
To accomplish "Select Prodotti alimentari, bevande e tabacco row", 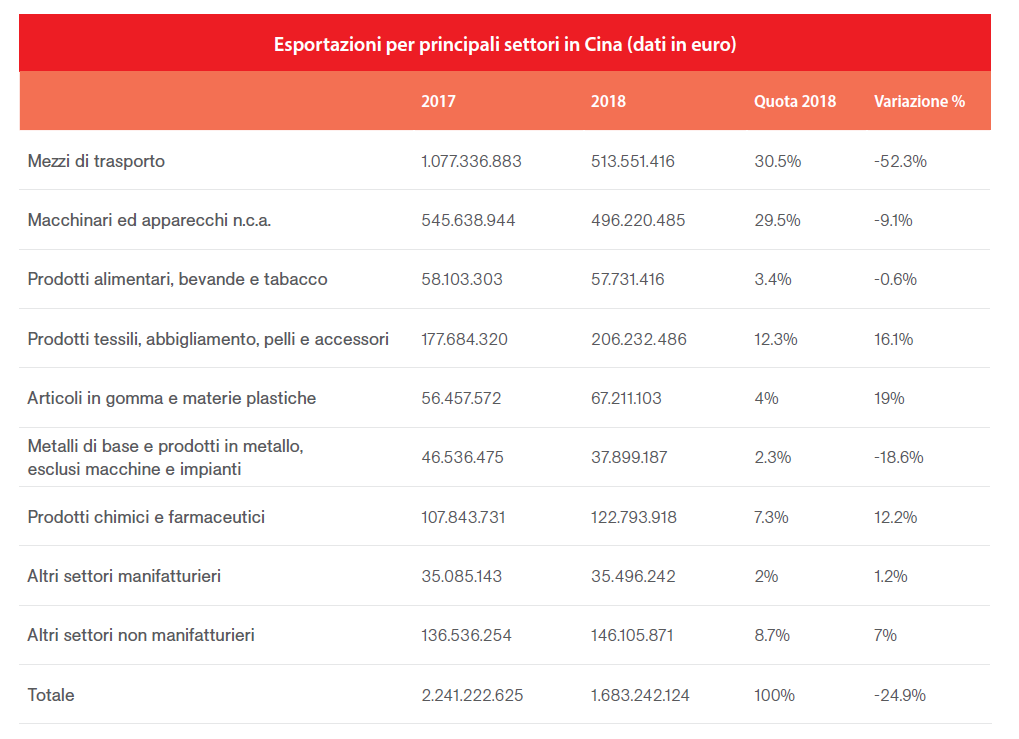I will click(x=177, y=279).
